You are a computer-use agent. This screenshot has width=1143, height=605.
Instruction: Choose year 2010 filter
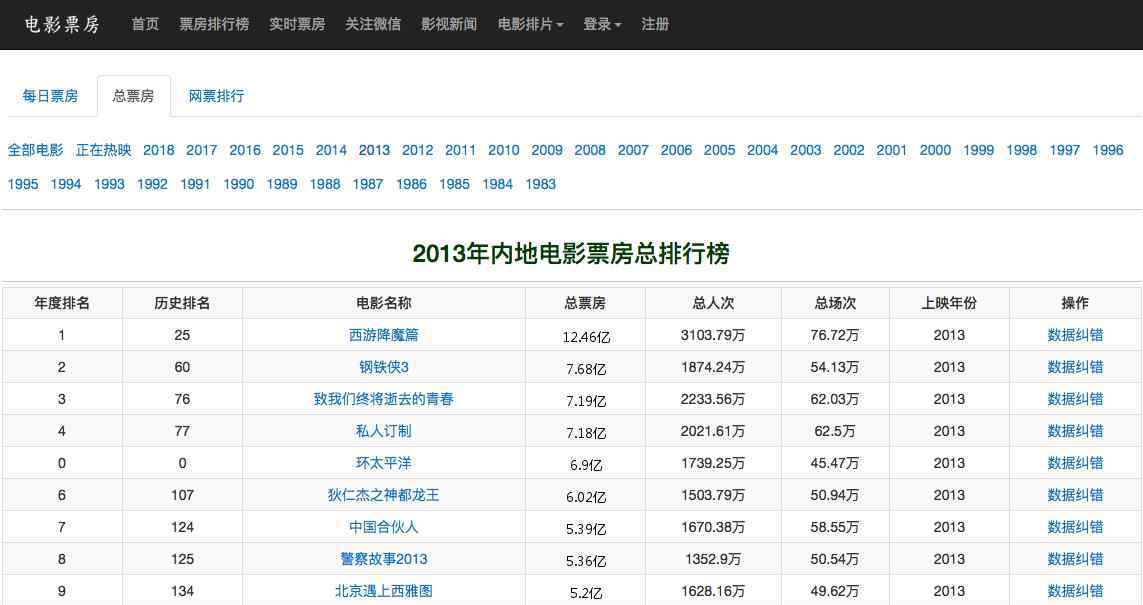point(504,150)
